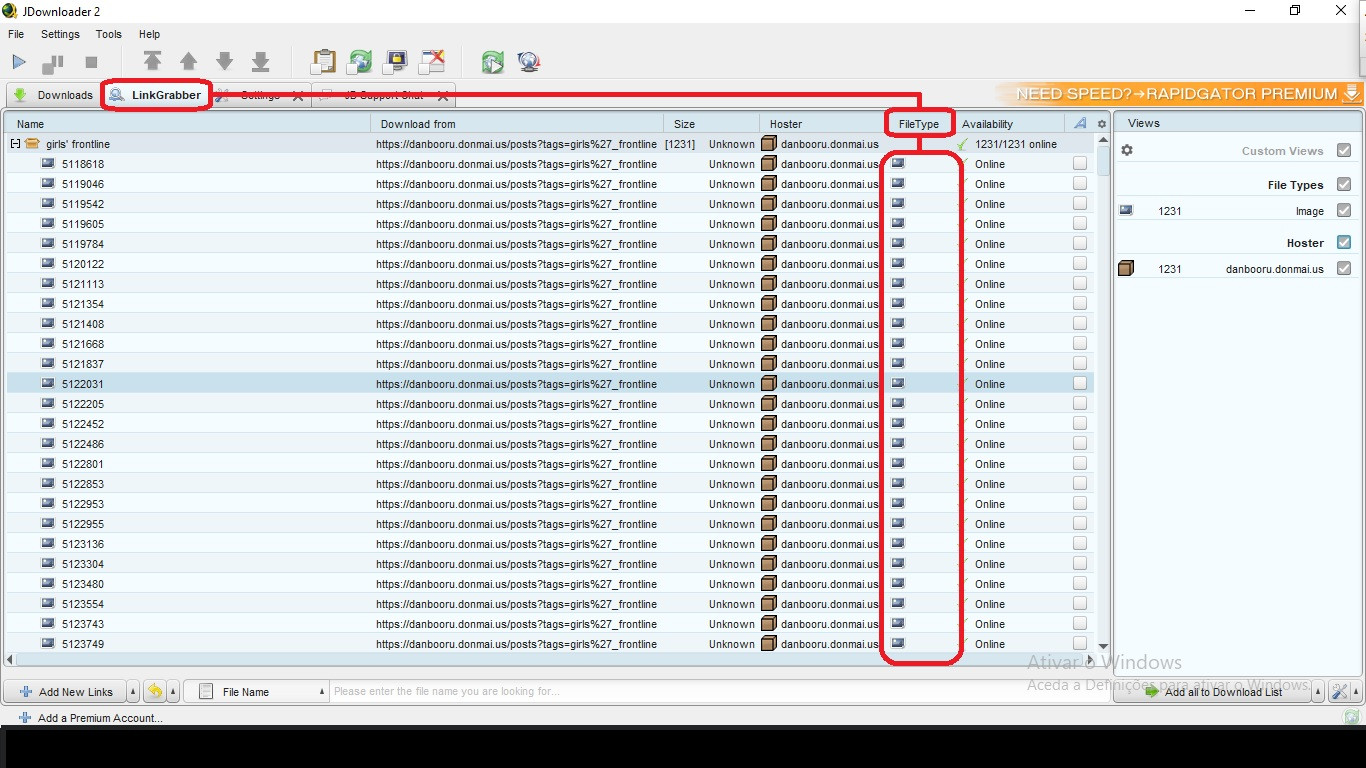Toggle Clipboard Observer clipboard icon

click(x=323, y=62)
